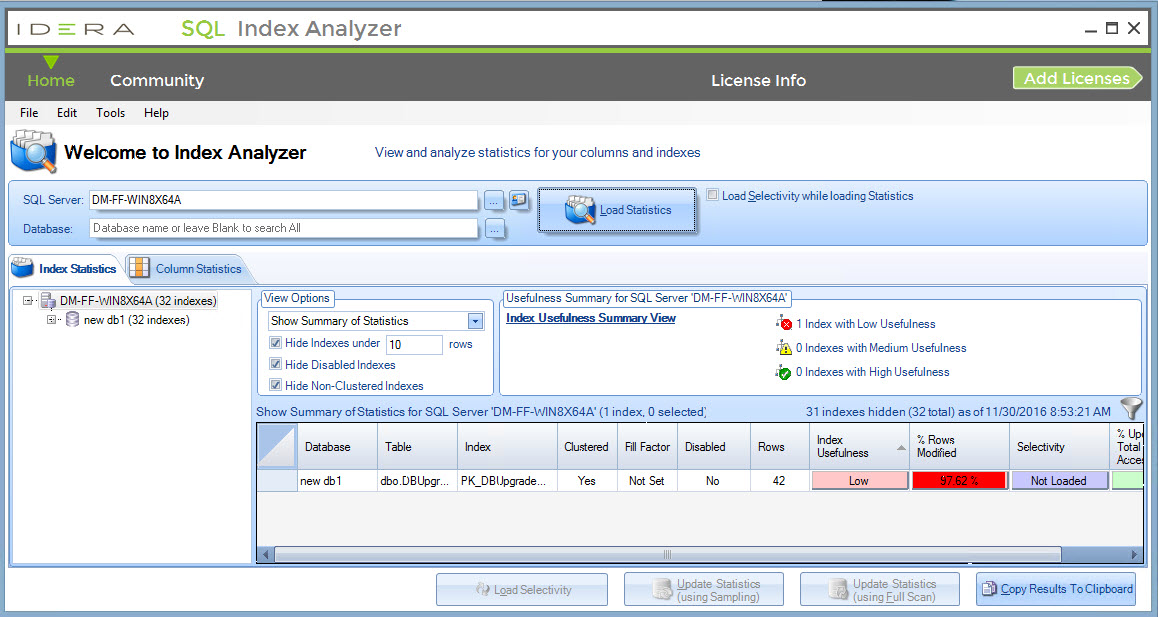Click the red 97.62% Rows Modified cell
Viewport: 1158px width, 617px height.
tap(959, 481)
